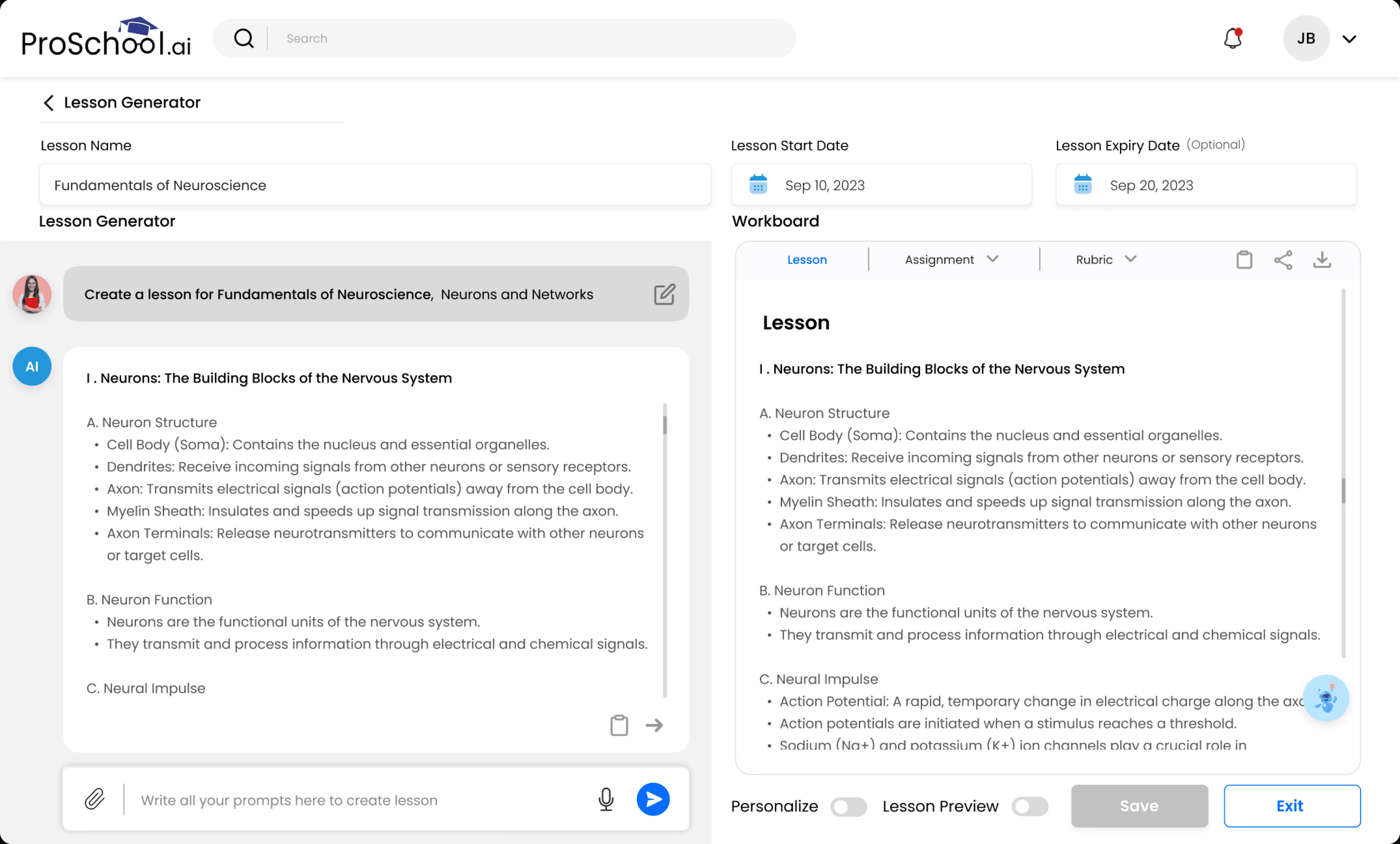The image size is (1400, 844).
Task: Send prompt with blue arrow button
Action: tap(653, 799)
